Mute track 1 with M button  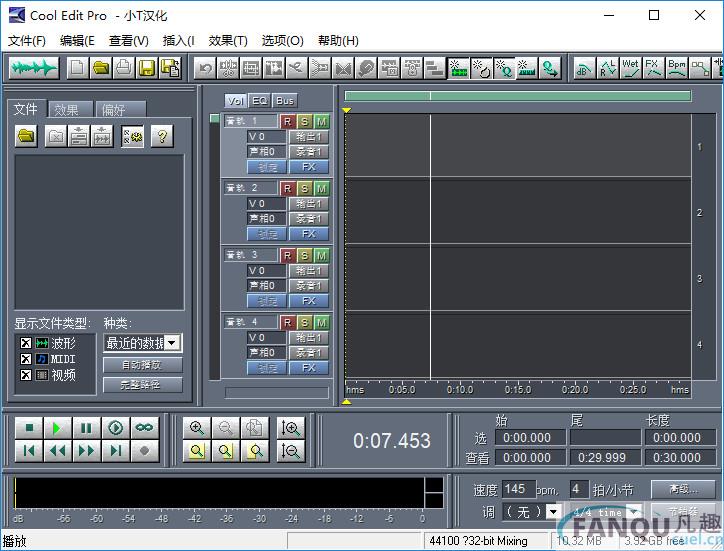click(x=322, y=121)
